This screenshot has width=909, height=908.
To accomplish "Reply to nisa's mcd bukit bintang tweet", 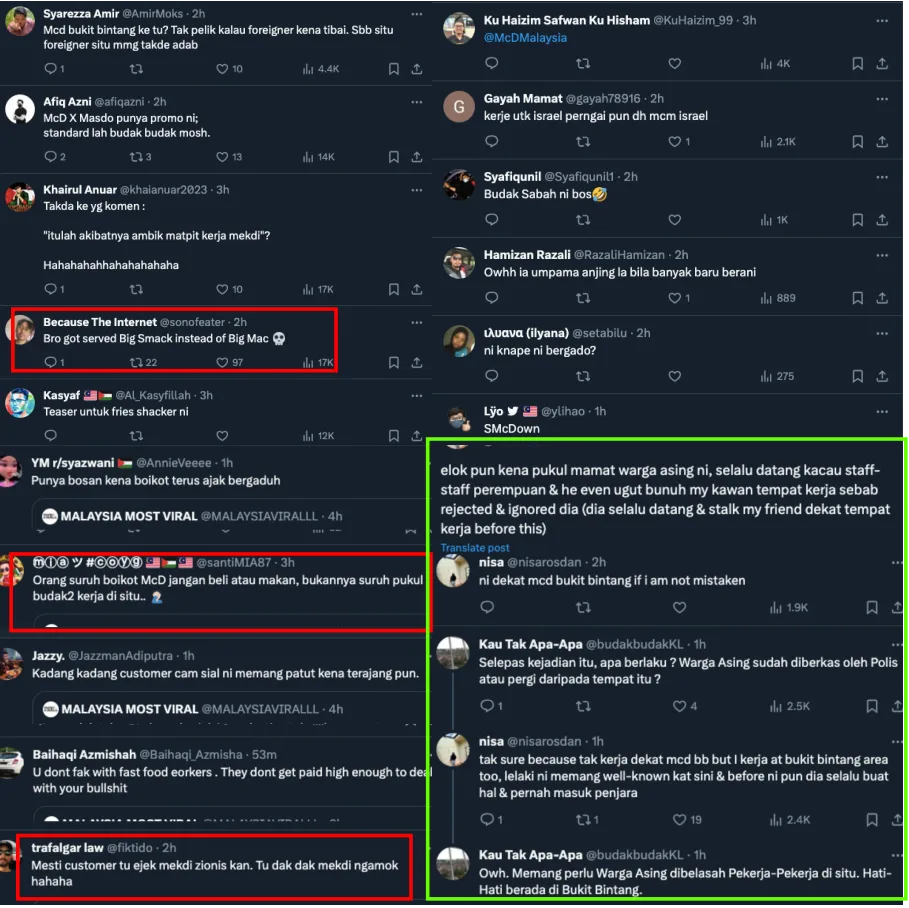I will click(x=488, y=607).
